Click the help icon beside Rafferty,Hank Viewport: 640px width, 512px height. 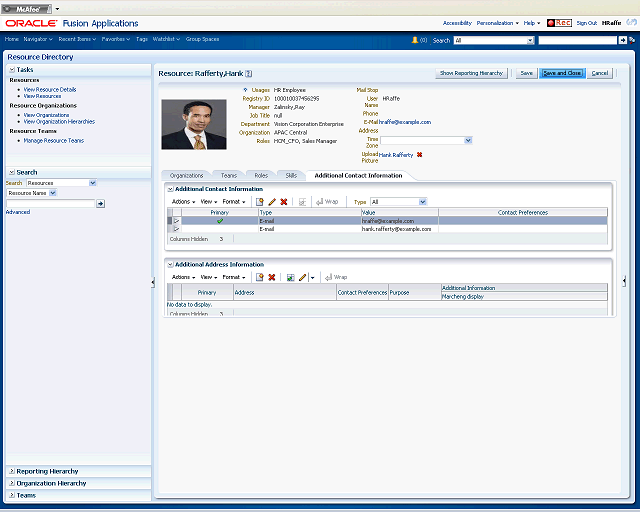(249, 74)
